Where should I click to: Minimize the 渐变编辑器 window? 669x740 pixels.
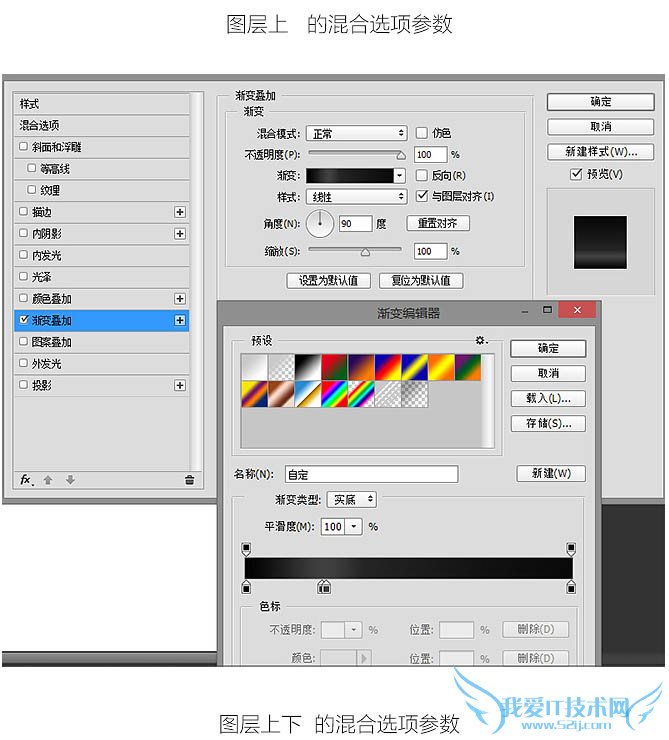pos(525,311)
